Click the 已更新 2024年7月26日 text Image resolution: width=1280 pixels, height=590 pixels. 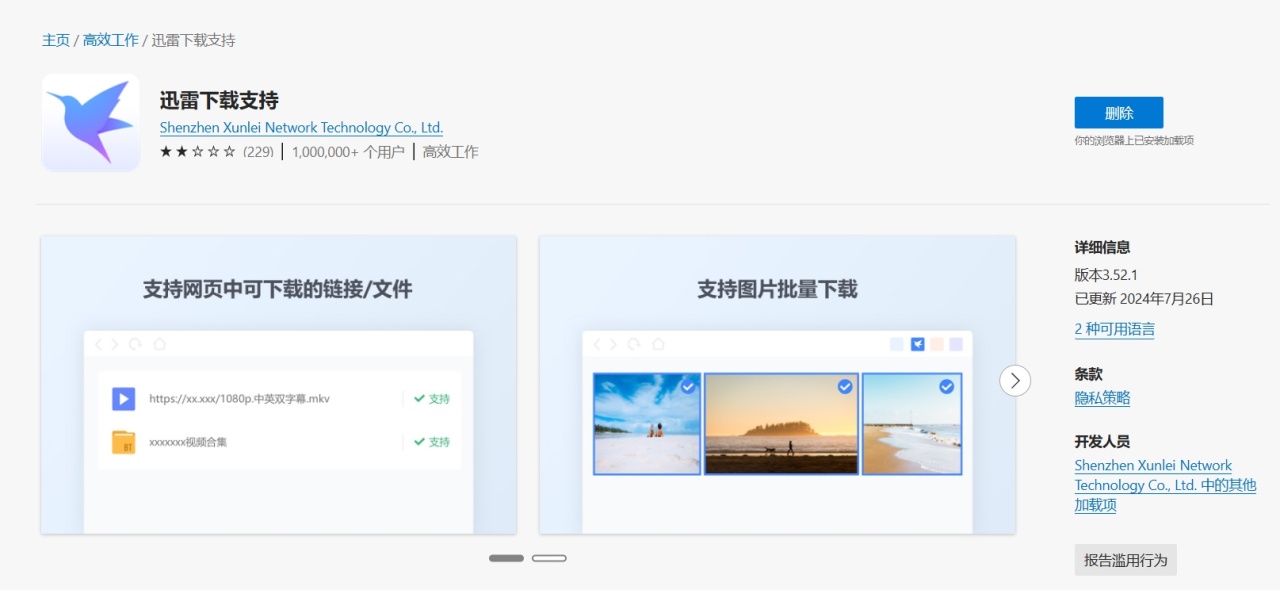[x=1144, y=299]
